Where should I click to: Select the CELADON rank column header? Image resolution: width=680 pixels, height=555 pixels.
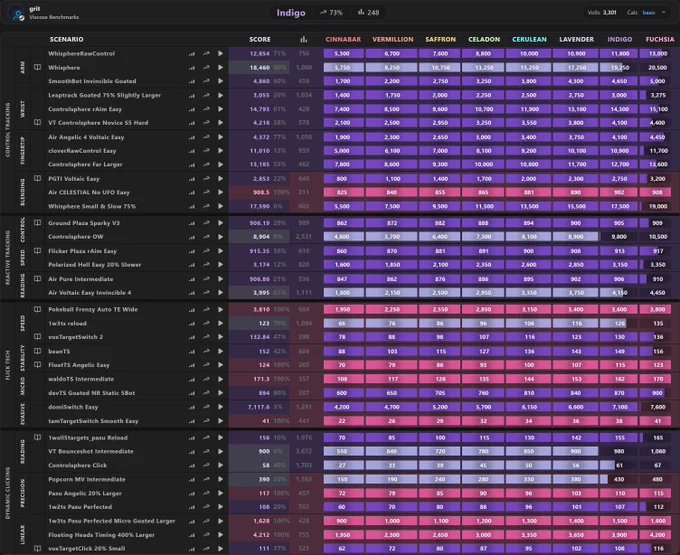point(484,39)
